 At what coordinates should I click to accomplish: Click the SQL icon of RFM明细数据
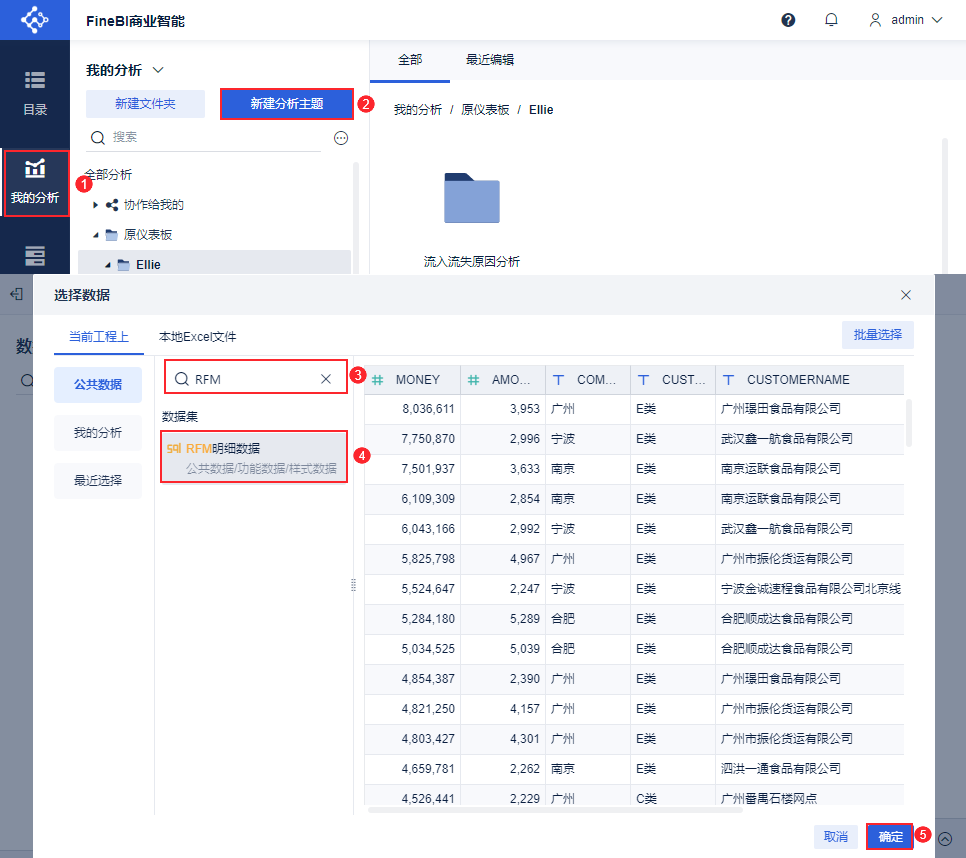pyautogui.click(x=174, y=448)
